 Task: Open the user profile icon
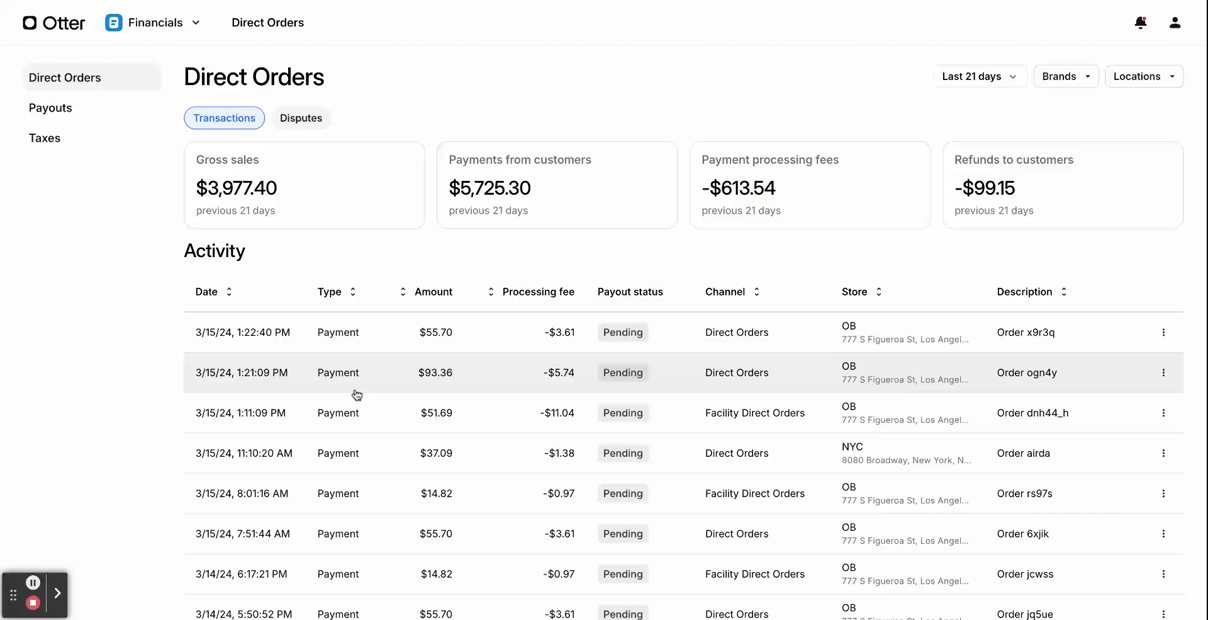coord(1174,22)
